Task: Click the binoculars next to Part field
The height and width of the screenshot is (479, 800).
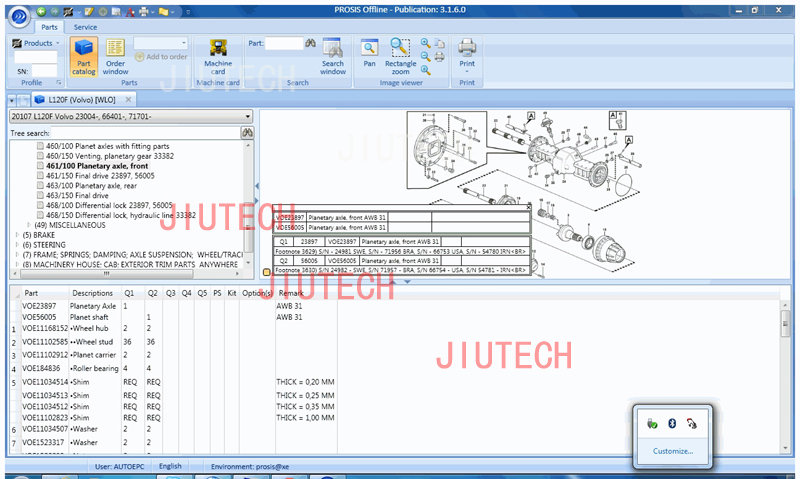Action: pyautogui.click(x=310, y=43)
